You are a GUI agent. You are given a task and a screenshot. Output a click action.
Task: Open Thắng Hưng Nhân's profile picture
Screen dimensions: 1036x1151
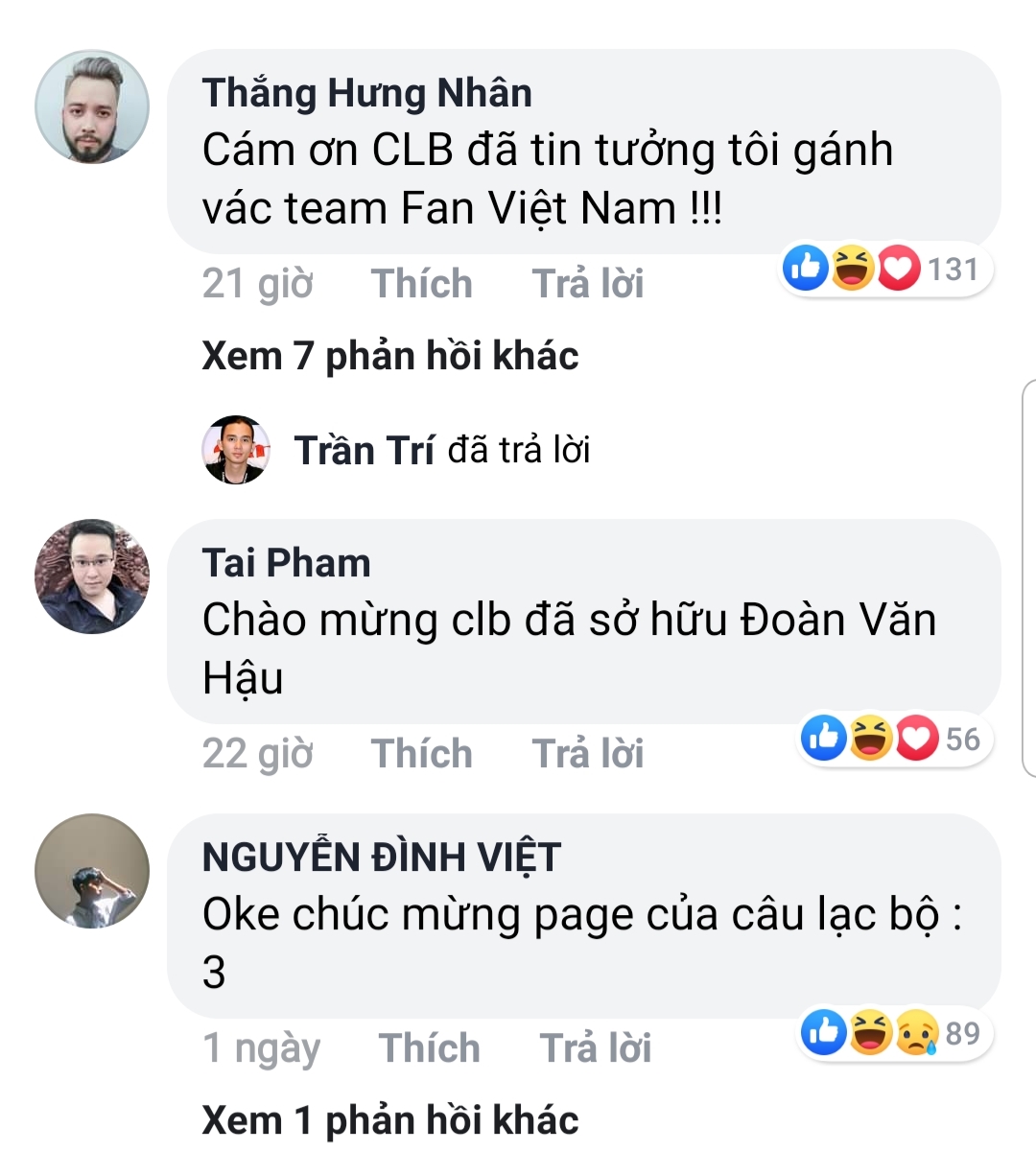[x=92, y=106]
